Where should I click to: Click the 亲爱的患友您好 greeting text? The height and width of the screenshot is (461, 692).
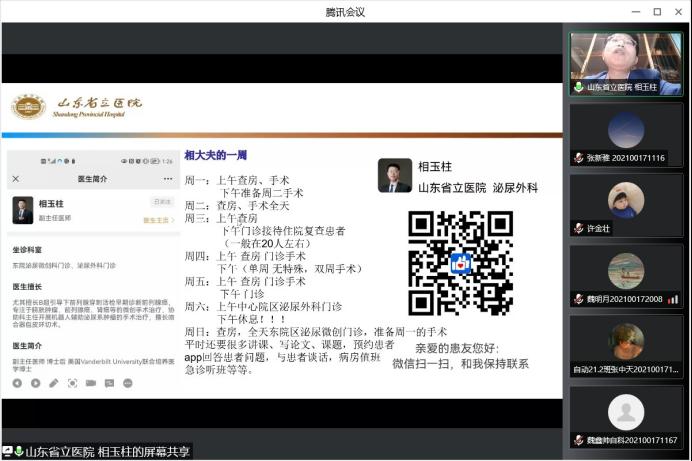click(x=457, y=349)
